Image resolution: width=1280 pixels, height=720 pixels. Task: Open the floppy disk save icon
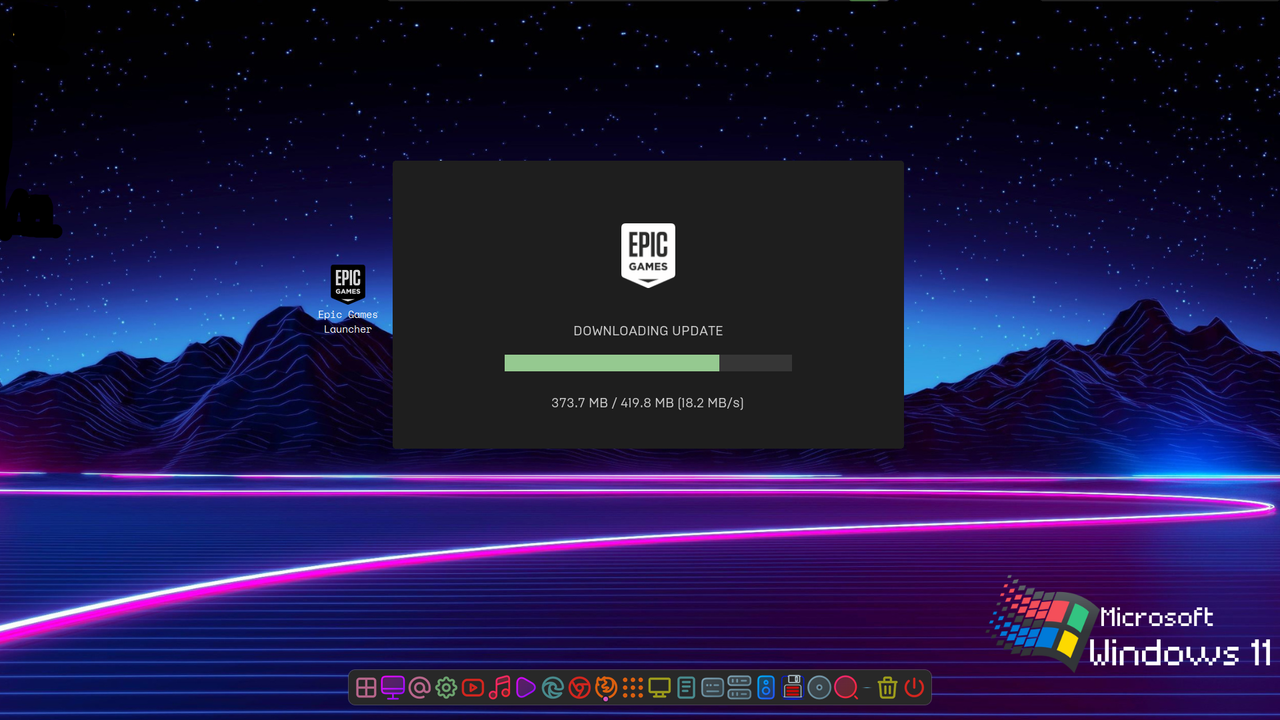coord(792,688)
